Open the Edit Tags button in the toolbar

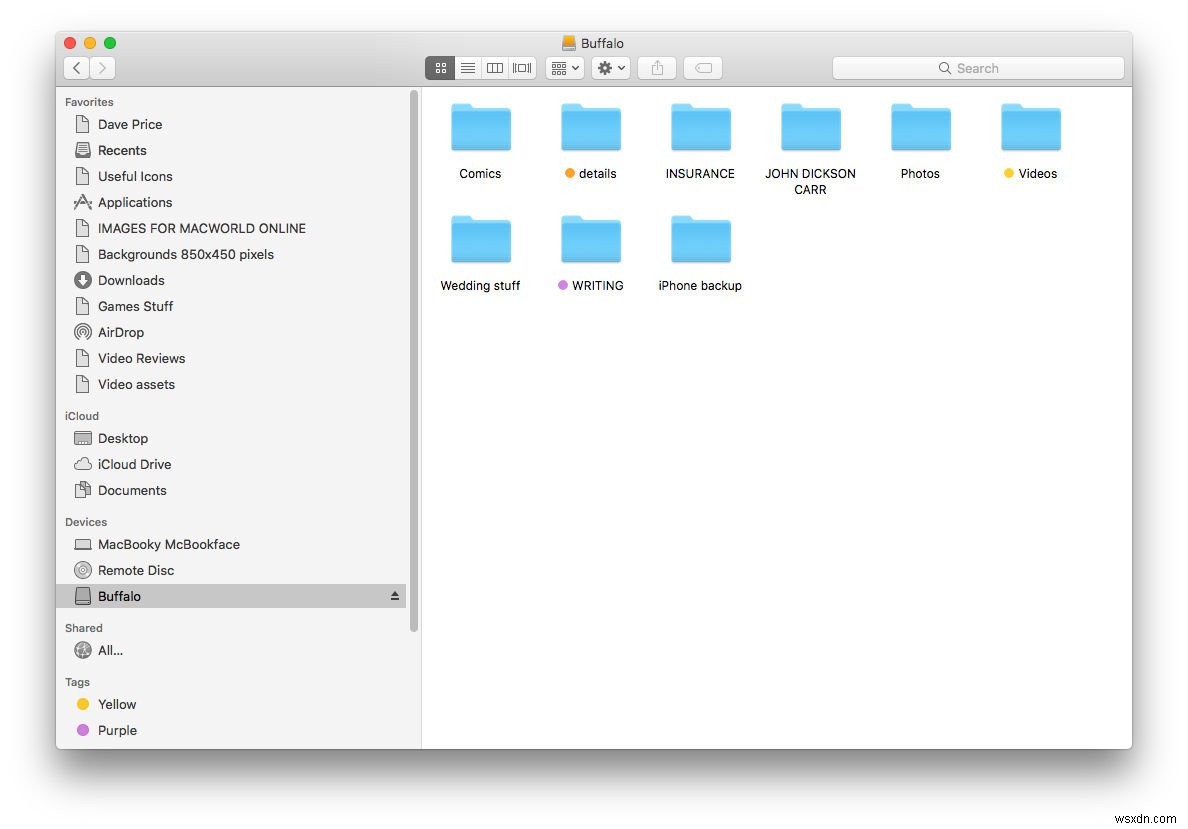[x=702, y=68]
